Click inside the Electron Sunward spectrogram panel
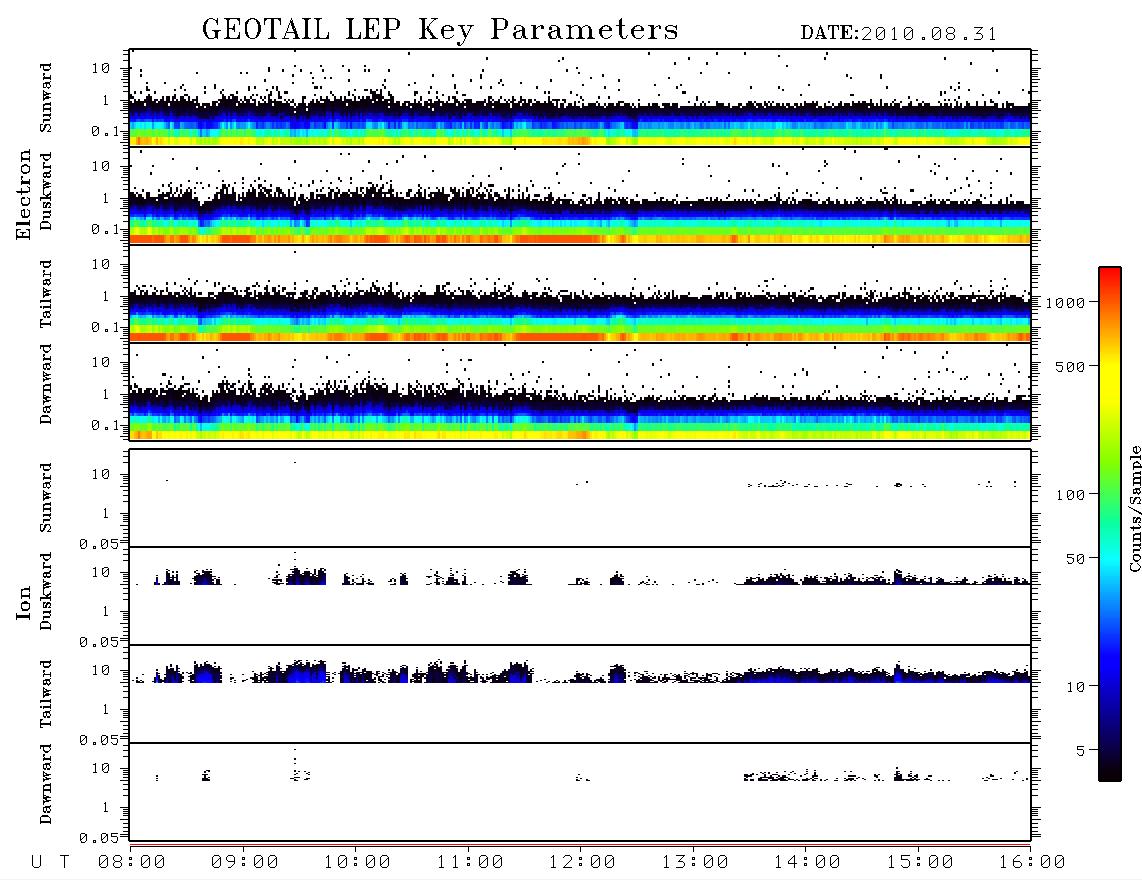 (580, 98)
